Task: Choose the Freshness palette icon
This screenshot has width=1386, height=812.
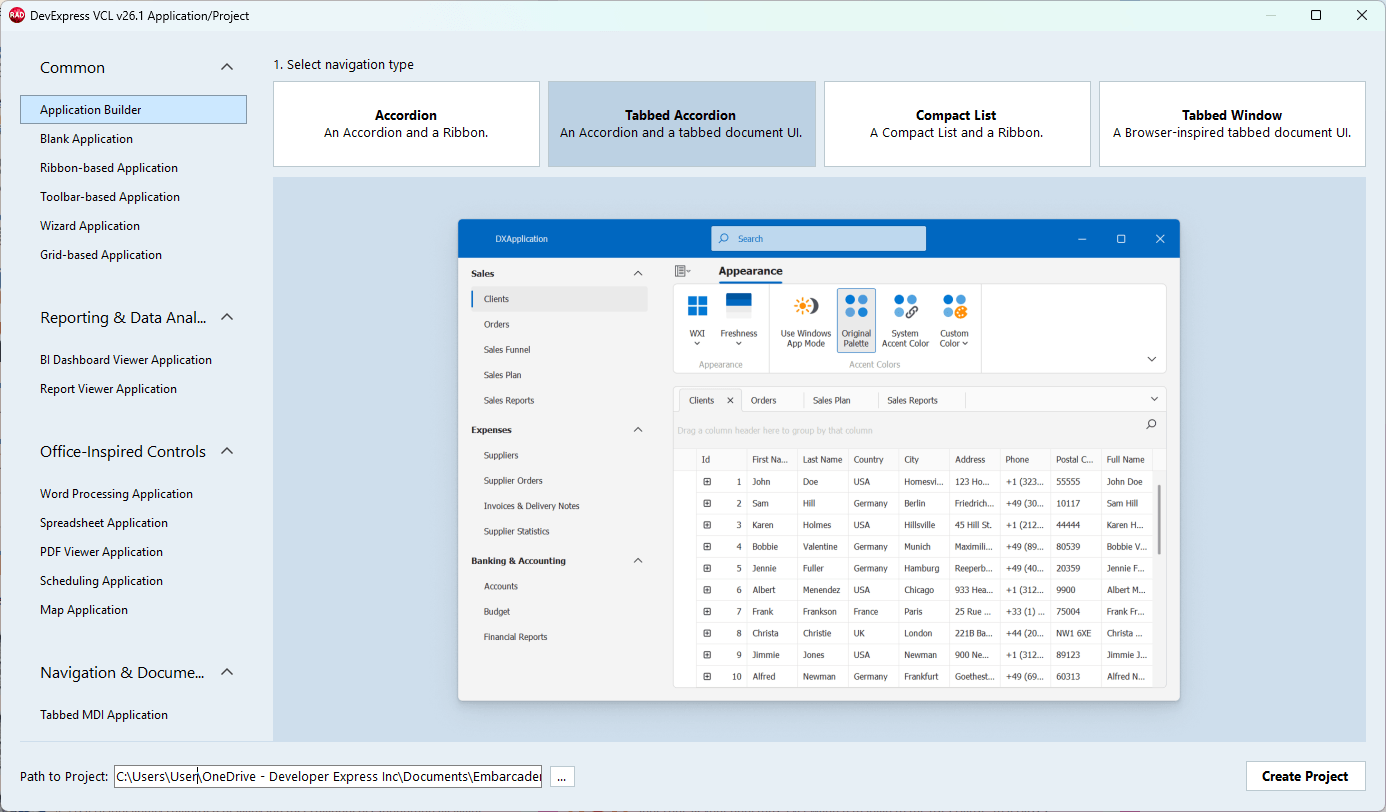Action: pos(739,306)
